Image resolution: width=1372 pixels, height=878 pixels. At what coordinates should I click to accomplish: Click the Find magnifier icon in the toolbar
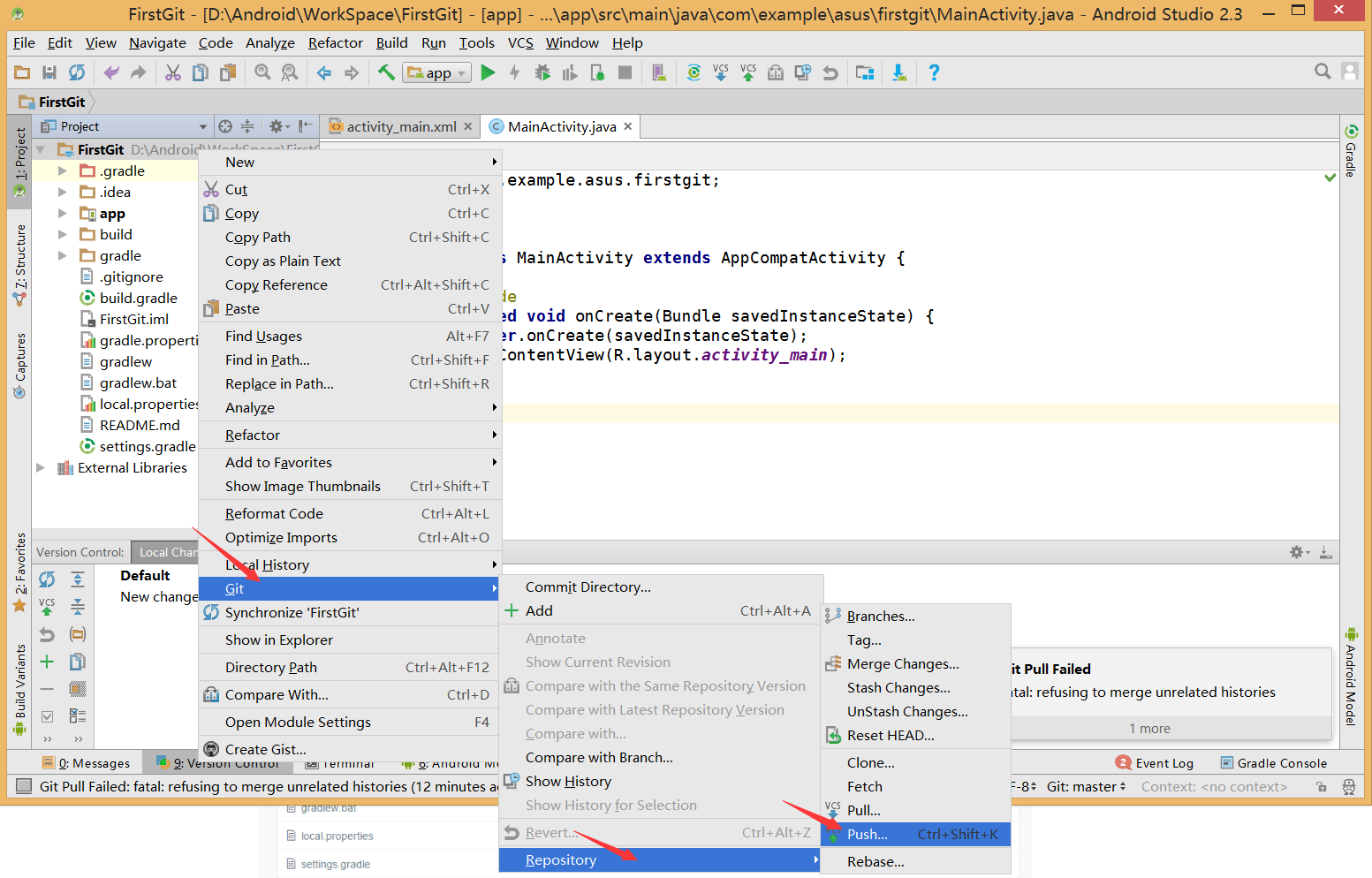point(262,72)
